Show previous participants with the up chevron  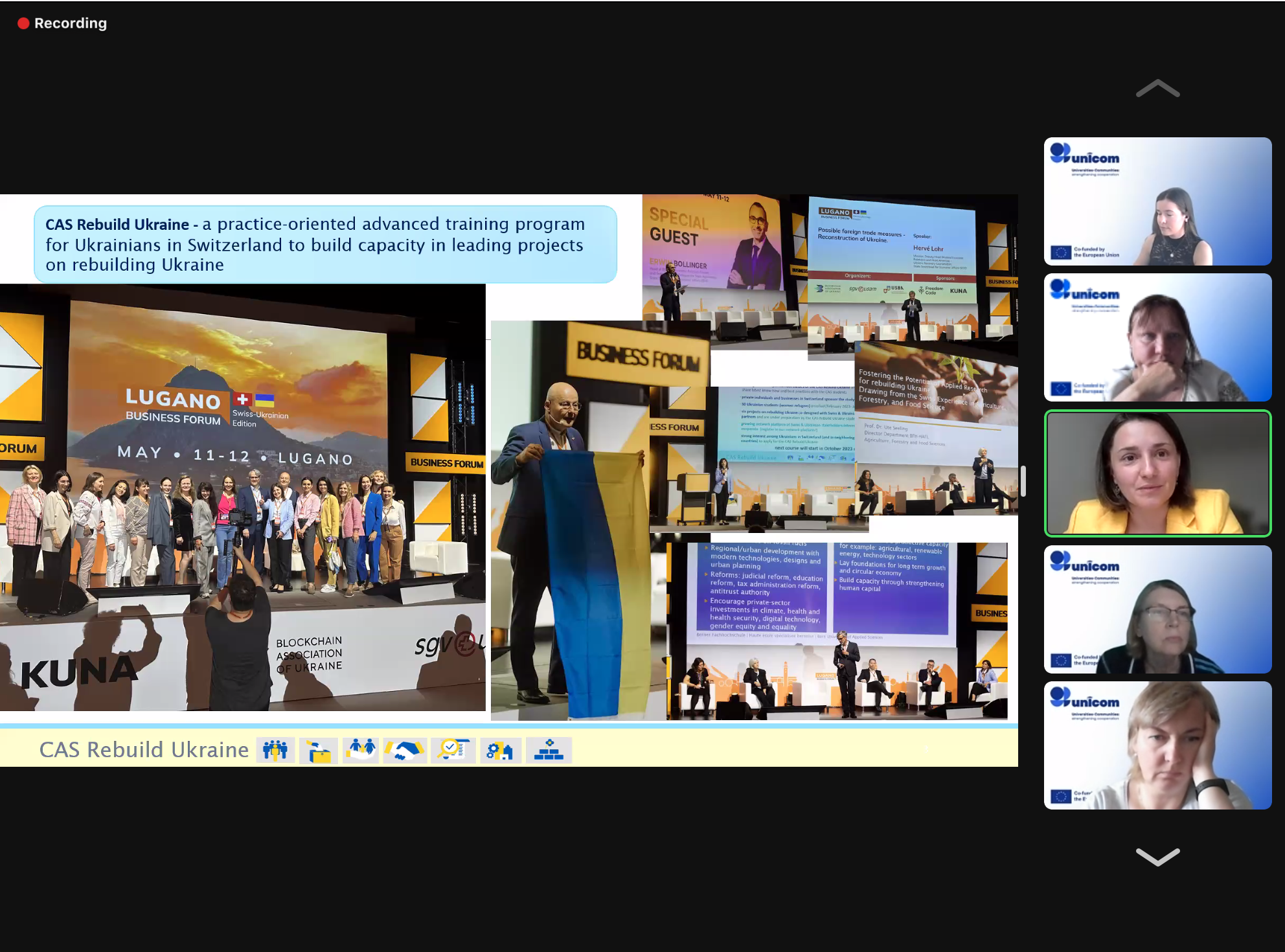pyautogui.click(x=1157, y=89)
